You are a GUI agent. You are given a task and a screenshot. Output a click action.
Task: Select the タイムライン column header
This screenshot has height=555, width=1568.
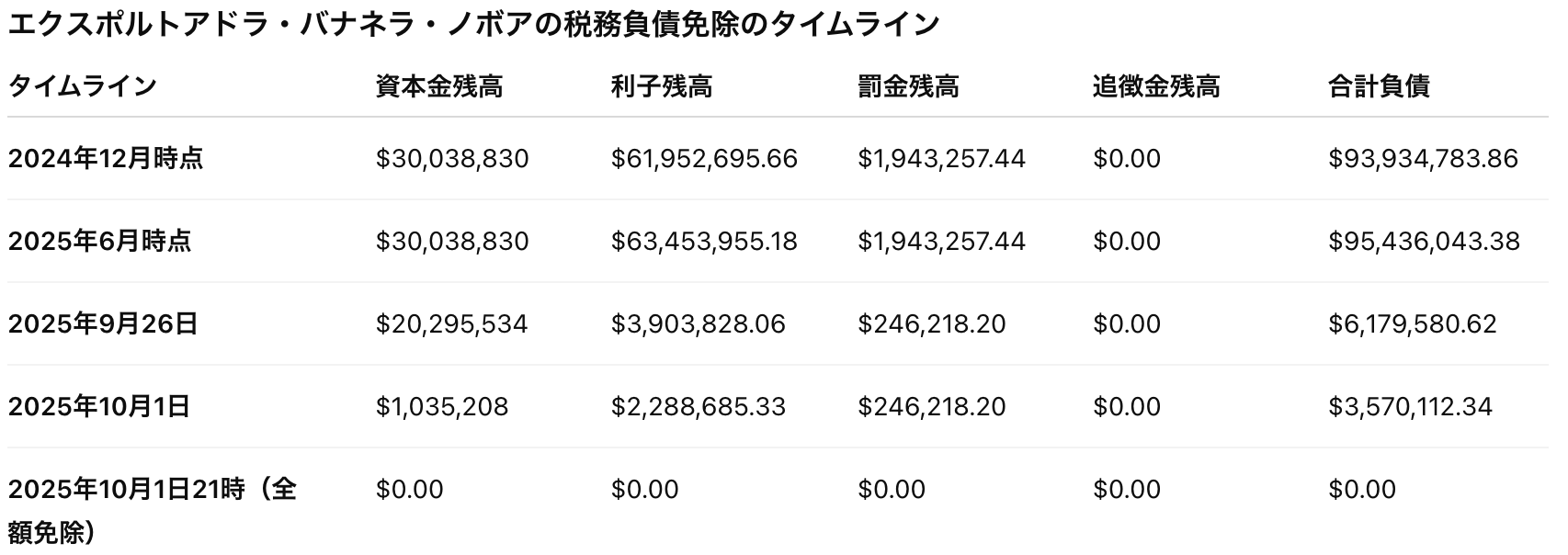[x=83, y=86]
